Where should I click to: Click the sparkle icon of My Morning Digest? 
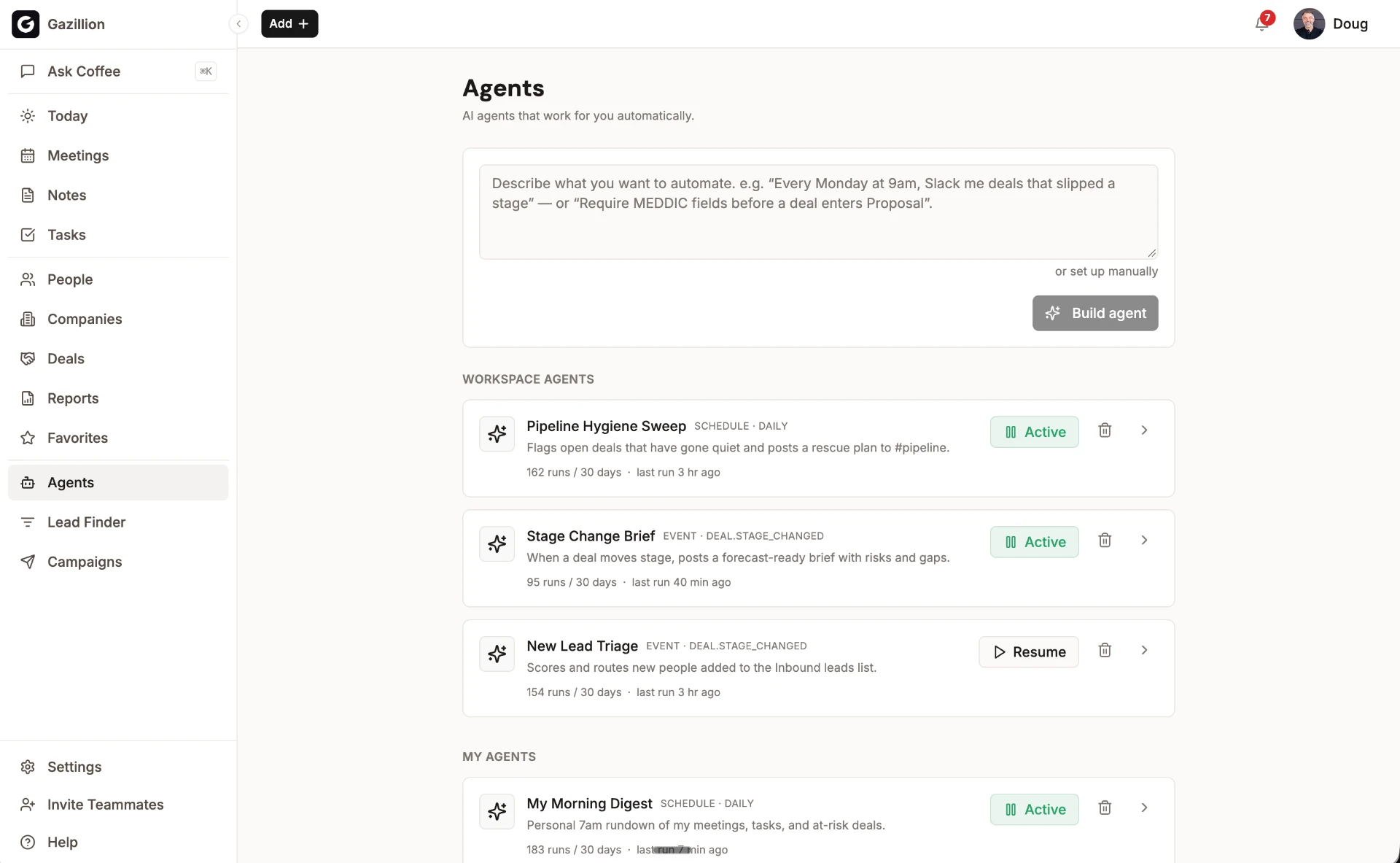click(497, 812)
